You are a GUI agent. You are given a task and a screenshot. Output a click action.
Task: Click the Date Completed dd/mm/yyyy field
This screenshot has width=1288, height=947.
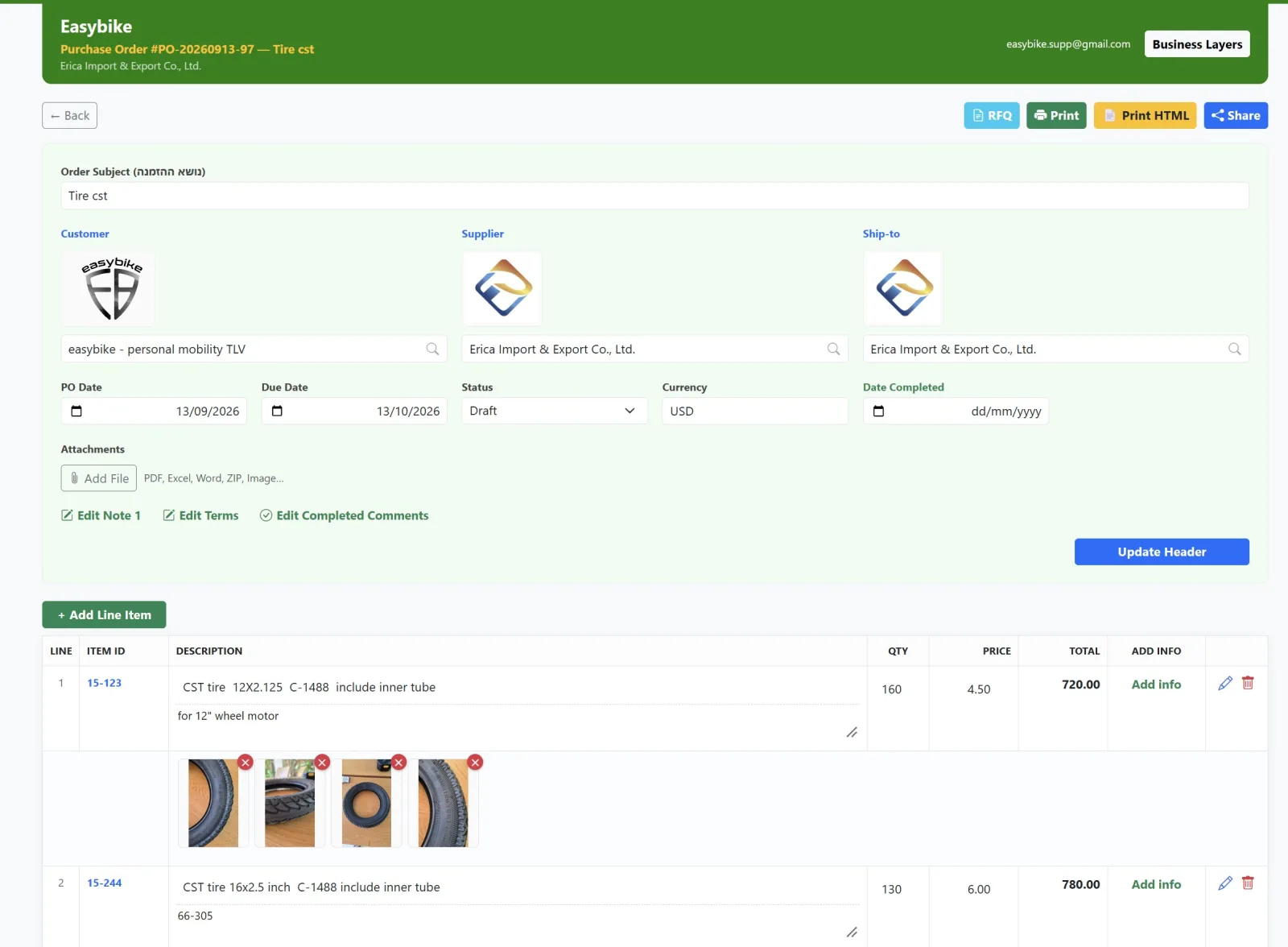(956, 411)
